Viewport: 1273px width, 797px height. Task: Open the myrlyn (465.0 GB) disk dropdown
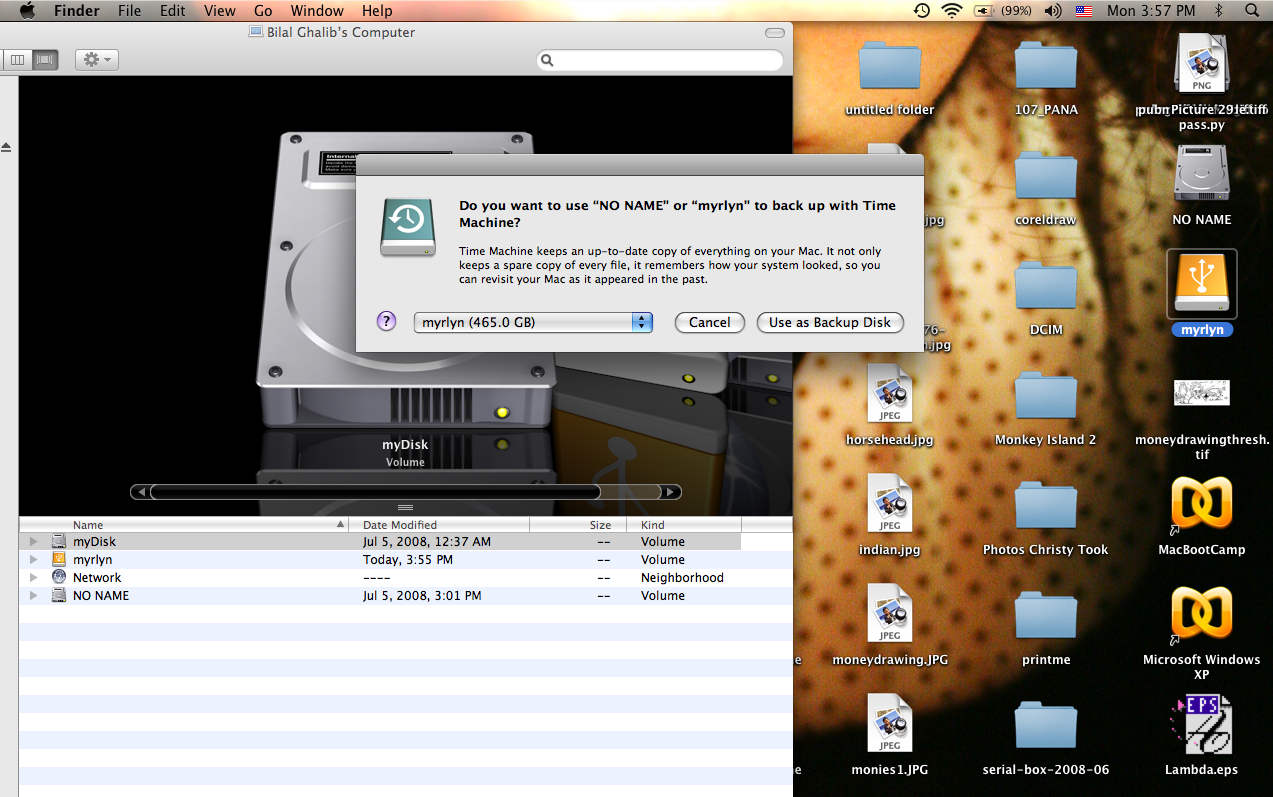tap(533, 322)
